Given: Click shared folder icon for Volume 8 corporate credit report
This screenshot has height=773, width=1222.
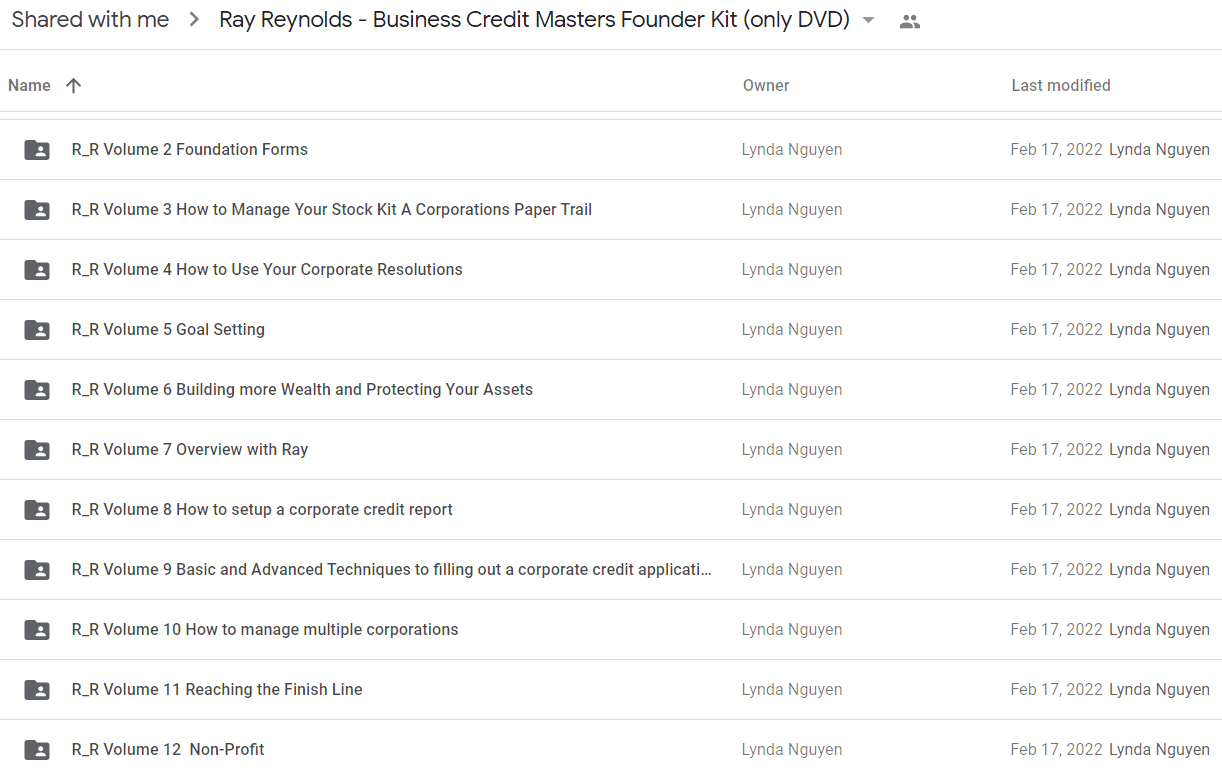Looking at the screenshot, I should (x=37, y=510).
